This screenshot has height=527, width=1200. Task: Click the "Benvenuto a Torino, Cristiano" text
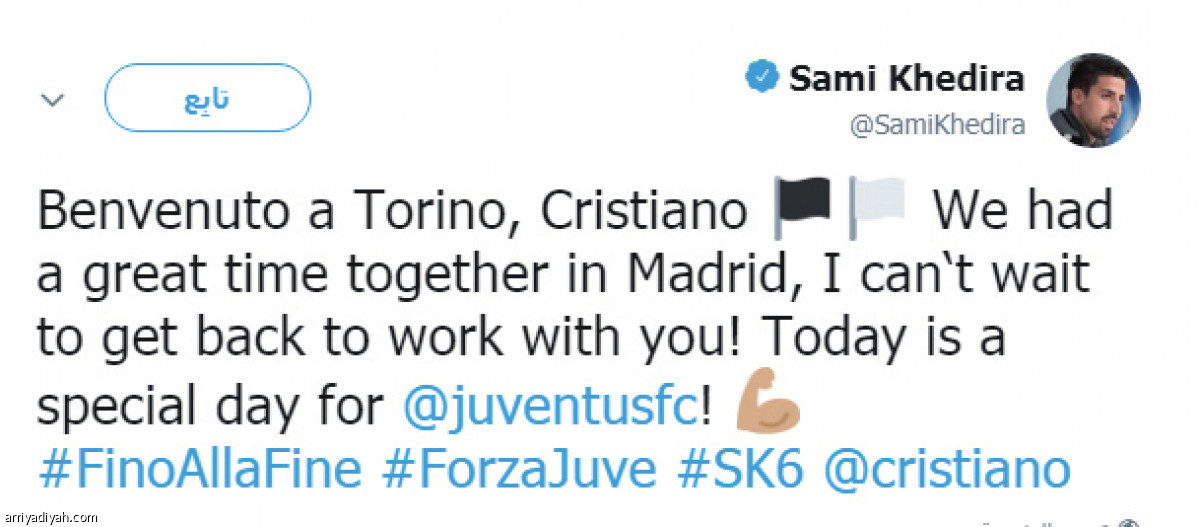[x=392, y=210]
